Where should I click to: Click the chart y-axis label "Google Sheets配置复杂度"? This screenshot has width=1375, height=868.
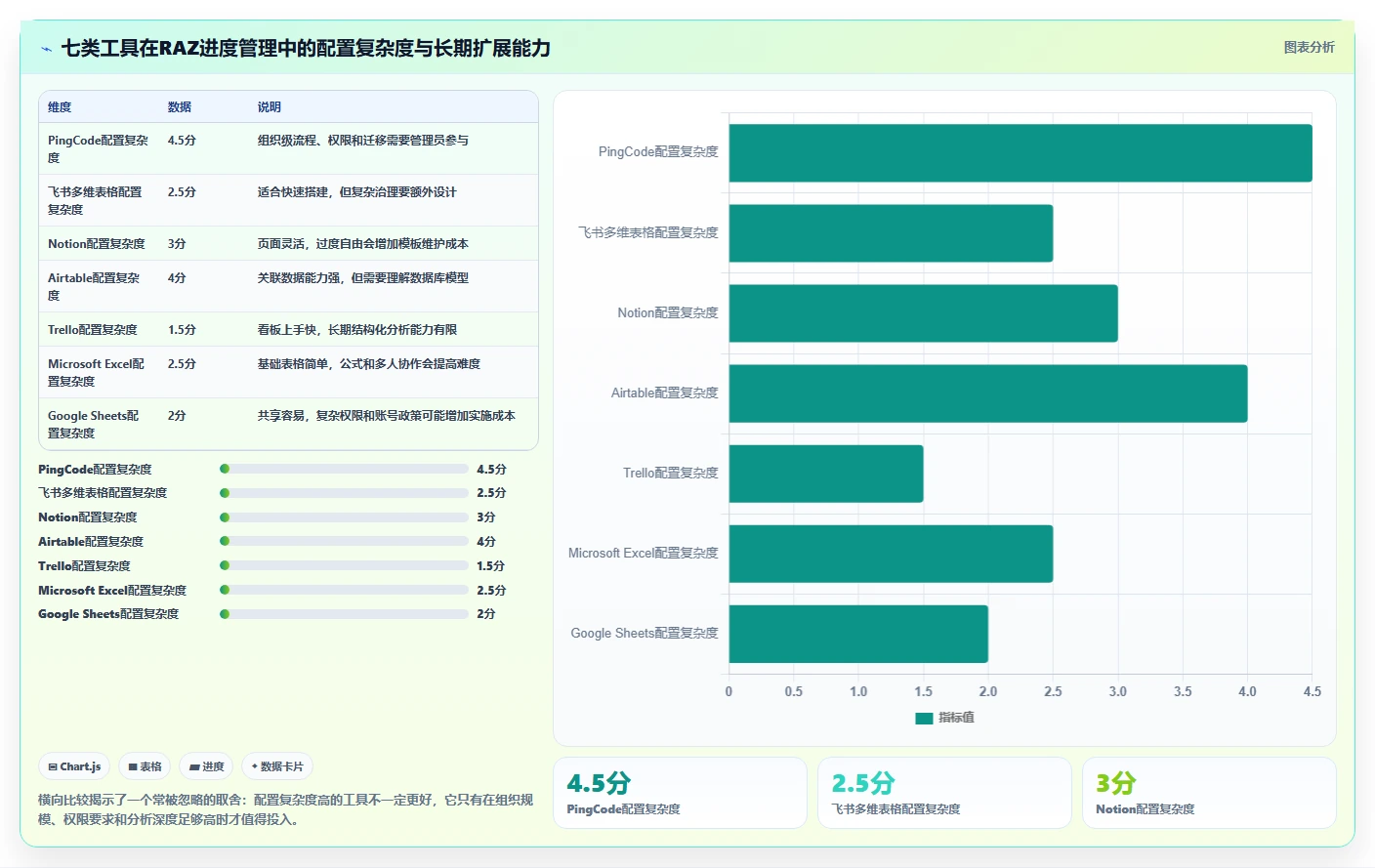point(645,634)
